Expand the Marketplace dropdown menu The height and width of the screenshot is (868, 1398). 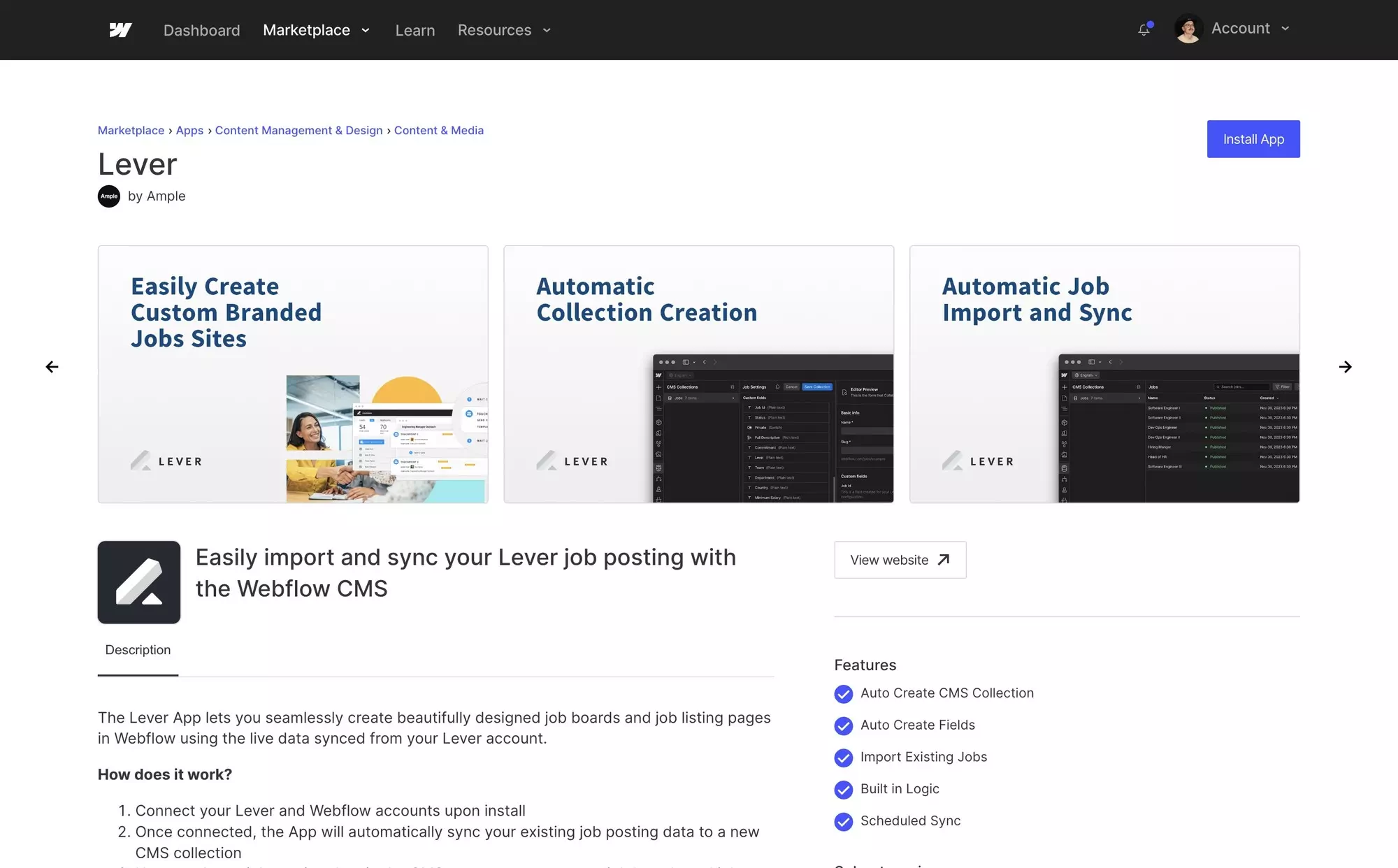click(316, 30)
